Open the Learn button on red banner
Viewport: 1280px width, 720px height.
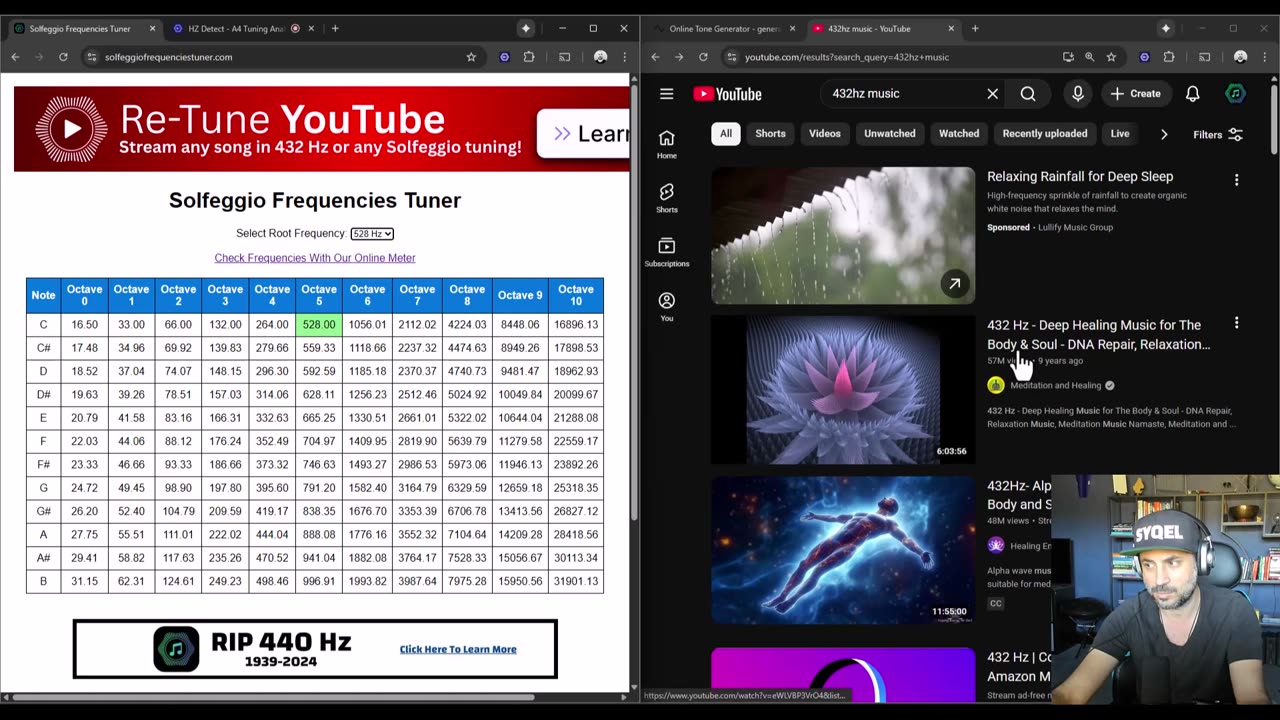click(x=584, y=133)
